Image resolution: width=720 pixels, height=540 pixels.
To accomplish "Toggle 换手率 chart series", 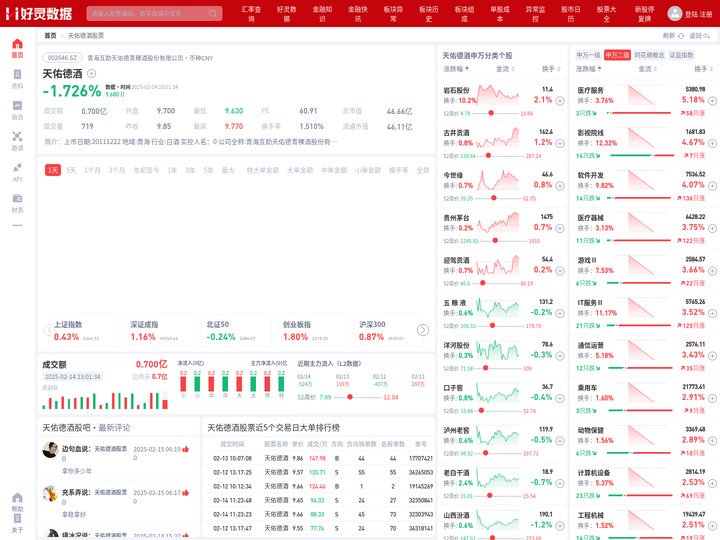I will point(398,170).
